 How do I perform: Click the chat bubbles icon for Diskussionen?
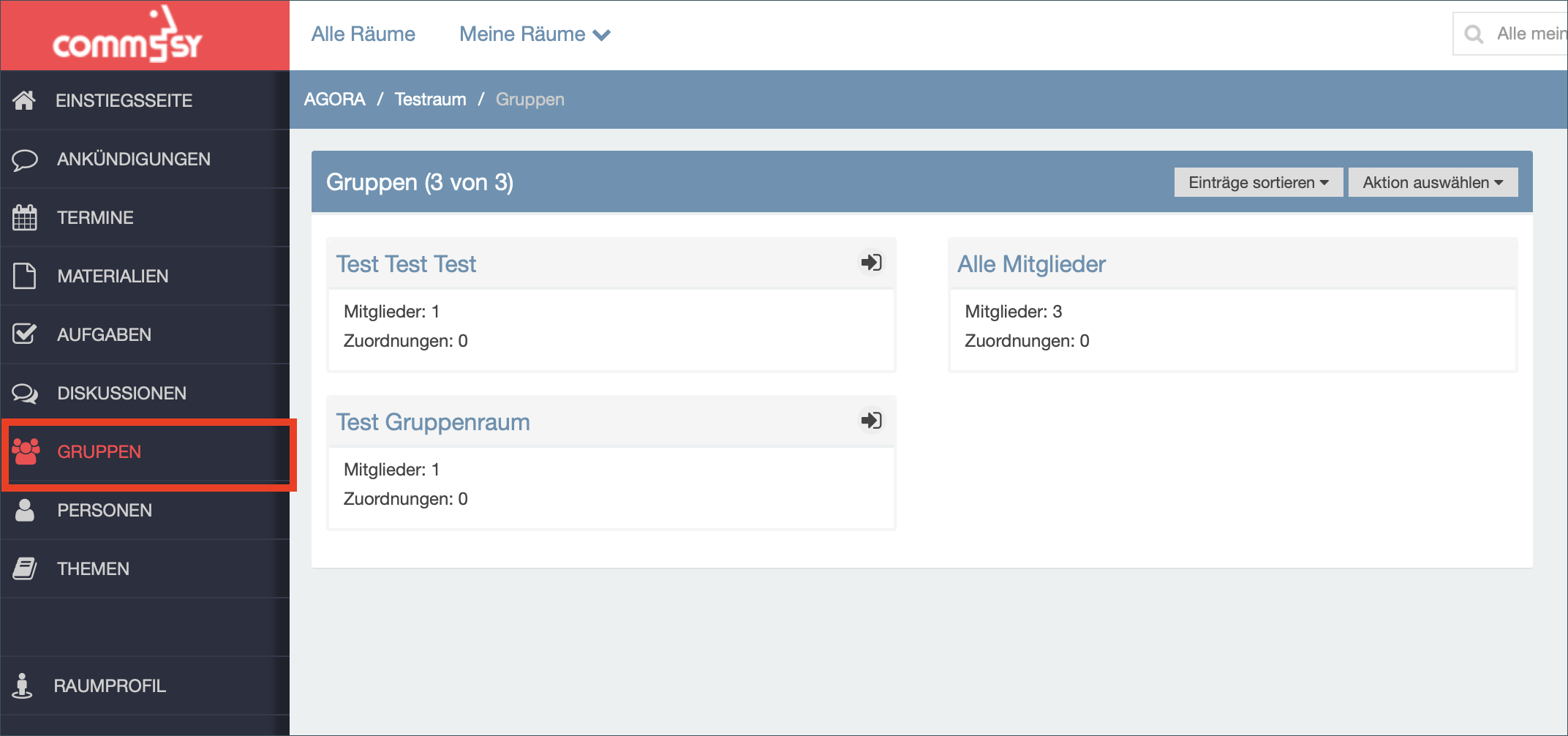coord(25,393)
